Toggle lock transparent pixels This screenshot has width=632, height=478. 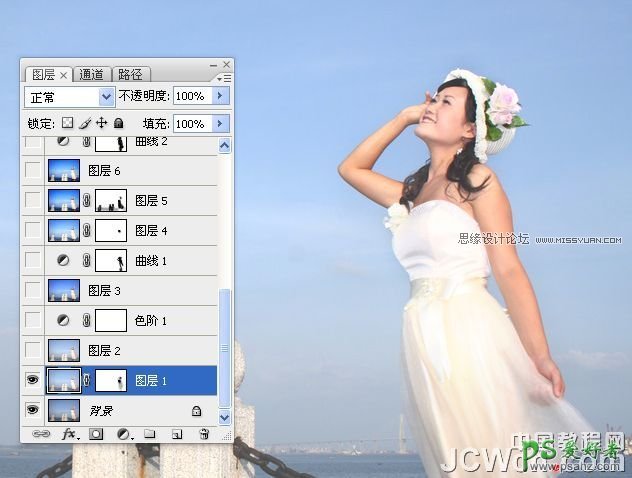[x=68, y=123]
